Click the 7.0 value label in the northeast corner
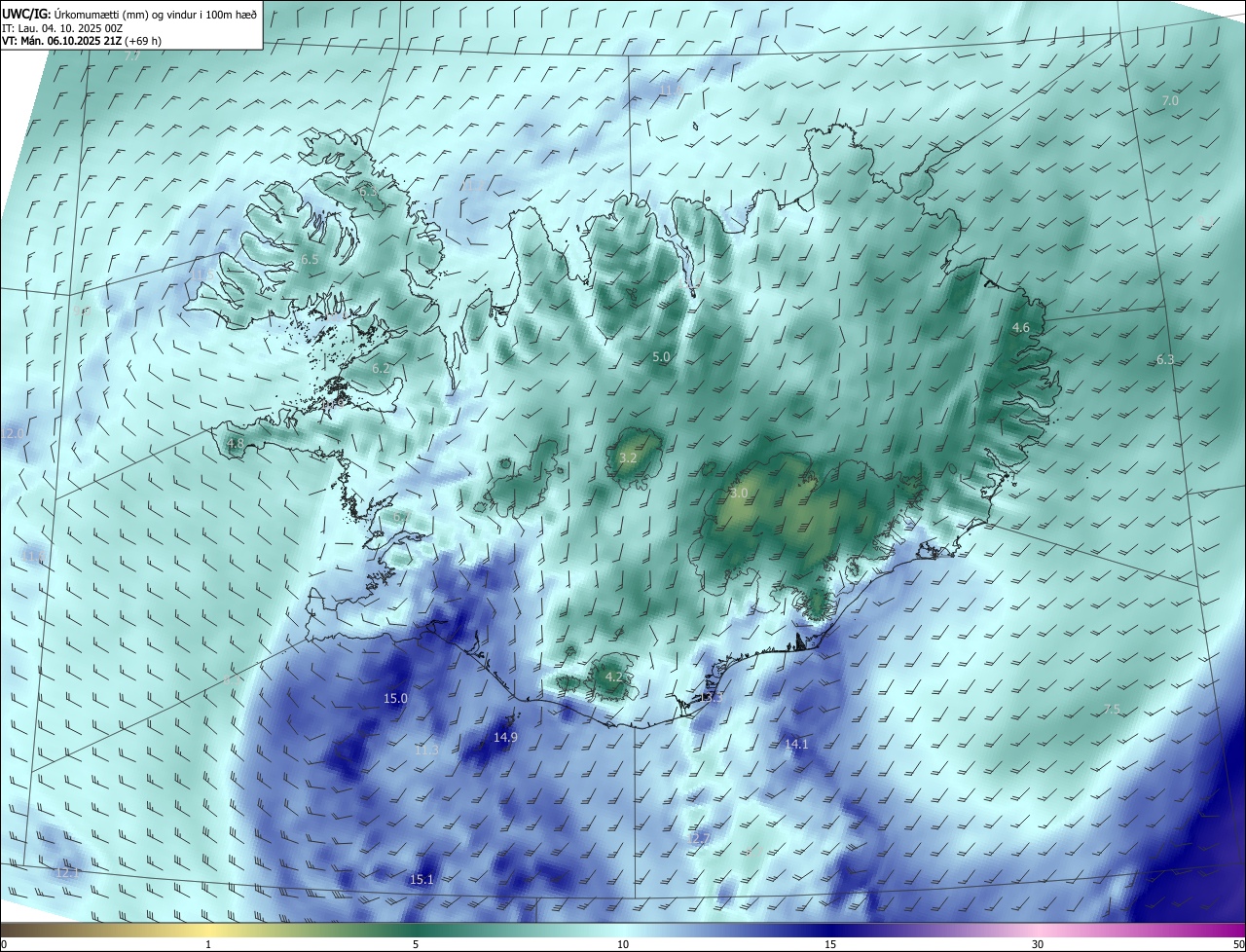 pos(1170,100)
